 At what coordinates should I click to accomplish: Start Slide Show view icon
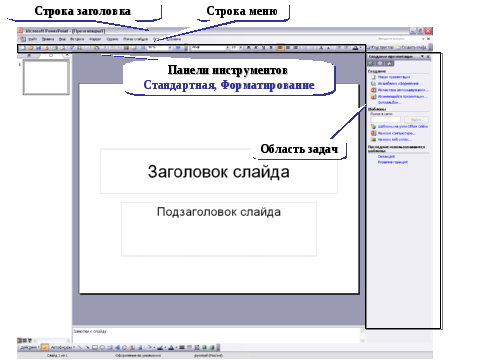pyautogui.click(x=30, y=340)
